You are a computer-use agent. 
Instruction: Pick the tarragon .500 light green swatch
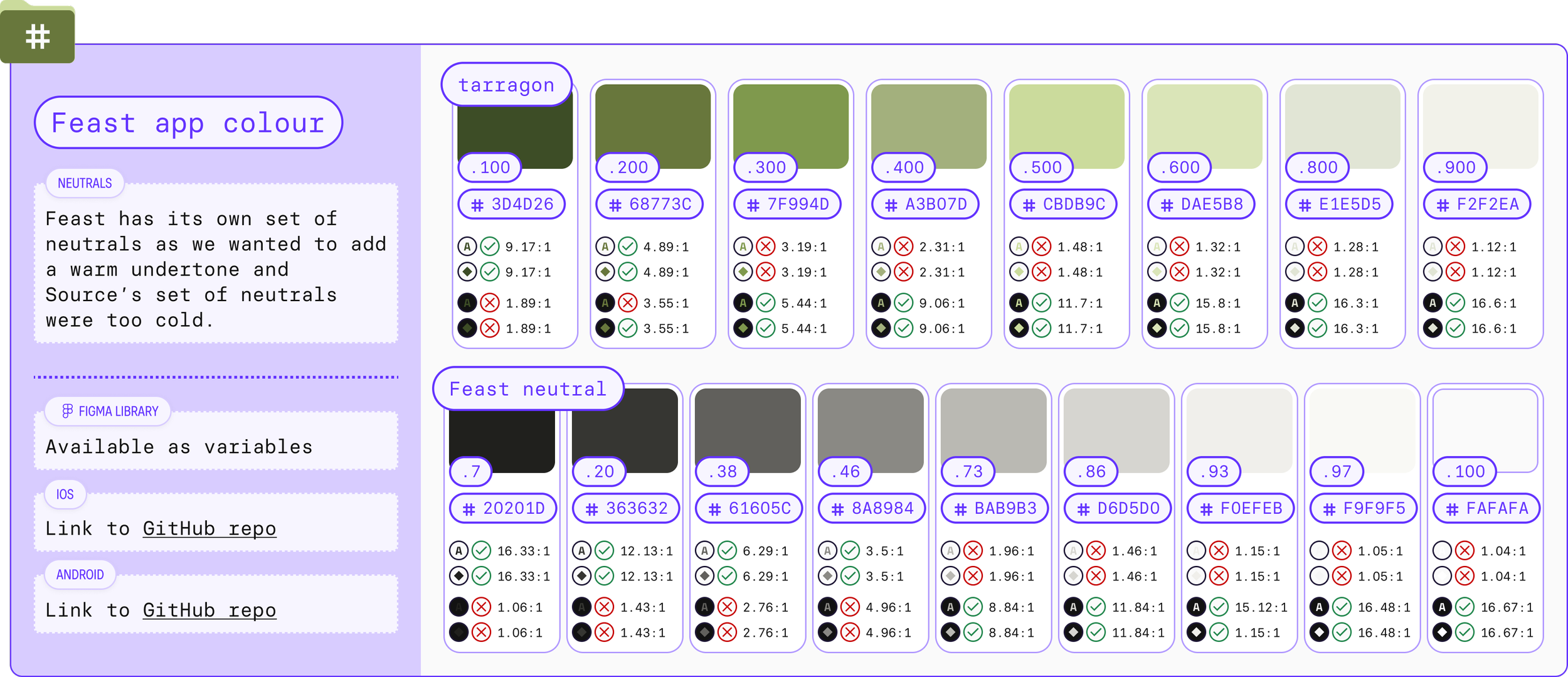click(x=1066, y=126)
